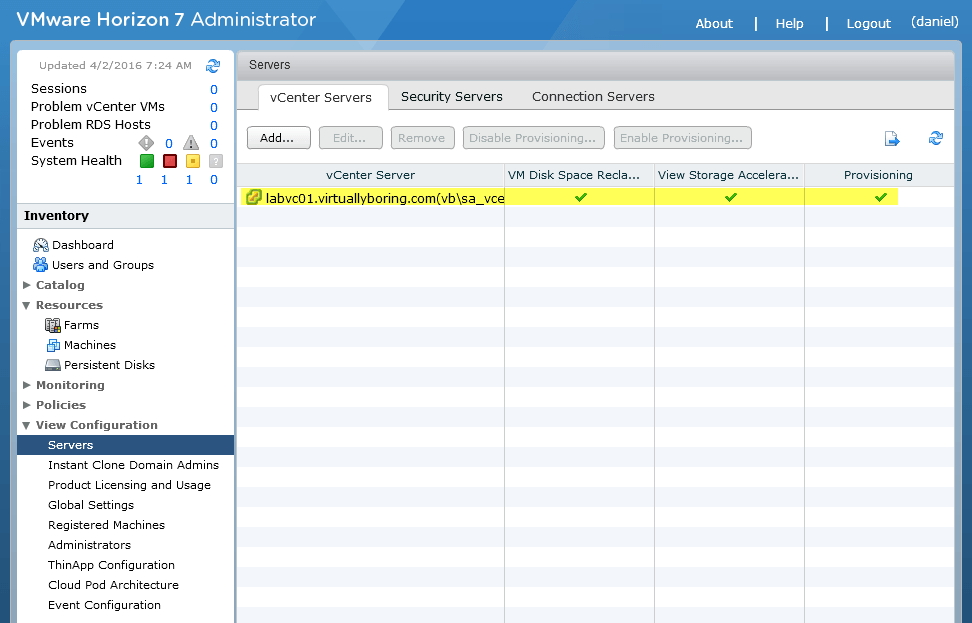Switch to the Security Servers tab
This screenshot has width=972, height=623.
(452, 97)
